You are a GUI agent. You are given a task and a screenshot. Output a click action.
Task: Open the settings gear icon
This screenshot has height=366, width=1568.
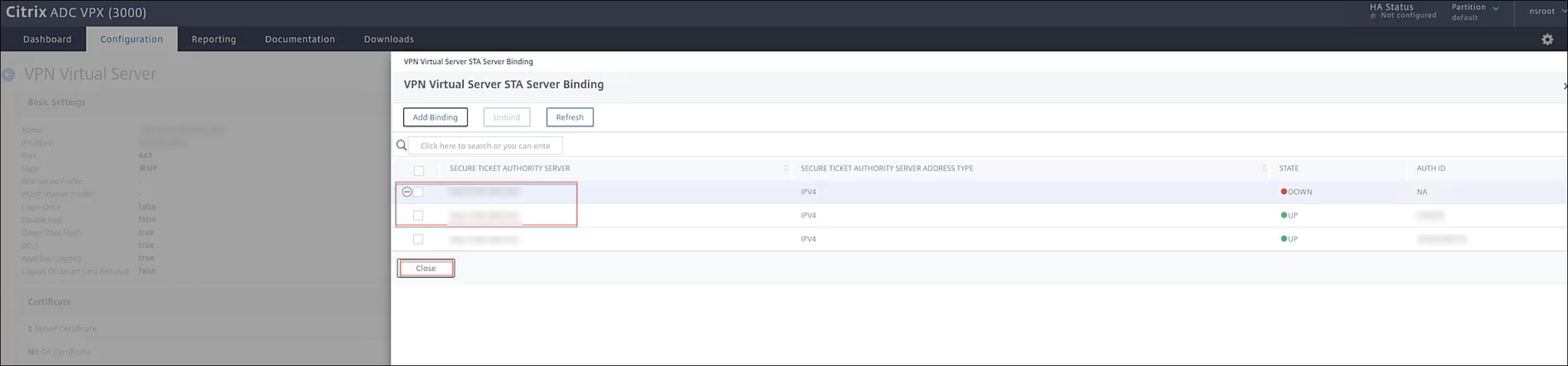pos(1547,40)
